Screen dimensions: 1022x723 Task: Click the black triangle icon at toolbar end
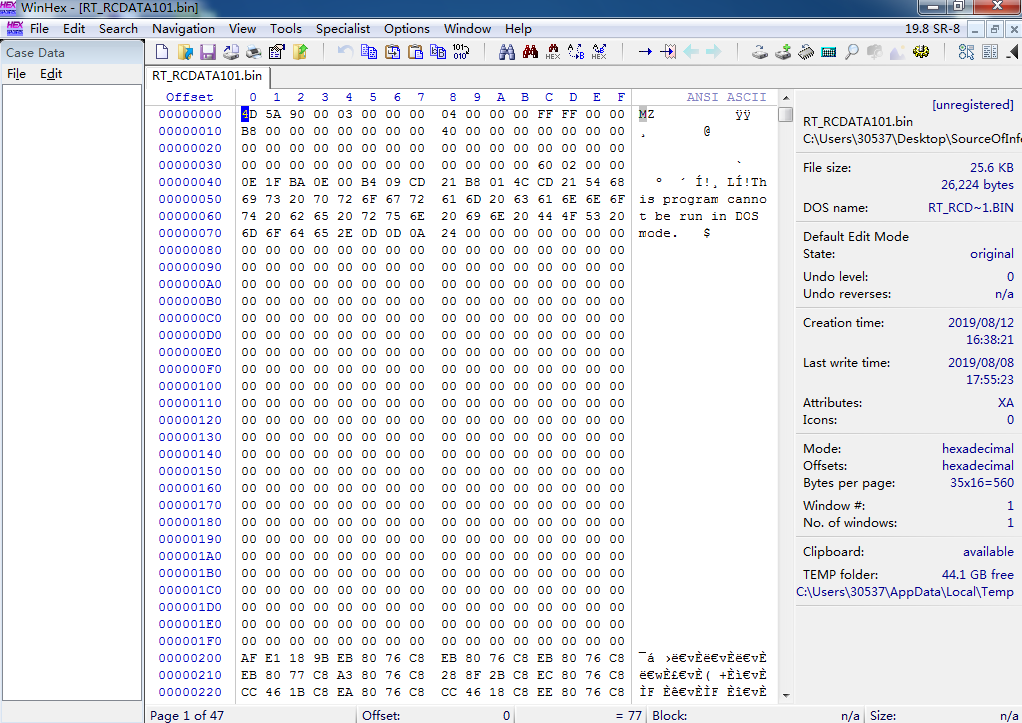click(x=1013, y=52)
